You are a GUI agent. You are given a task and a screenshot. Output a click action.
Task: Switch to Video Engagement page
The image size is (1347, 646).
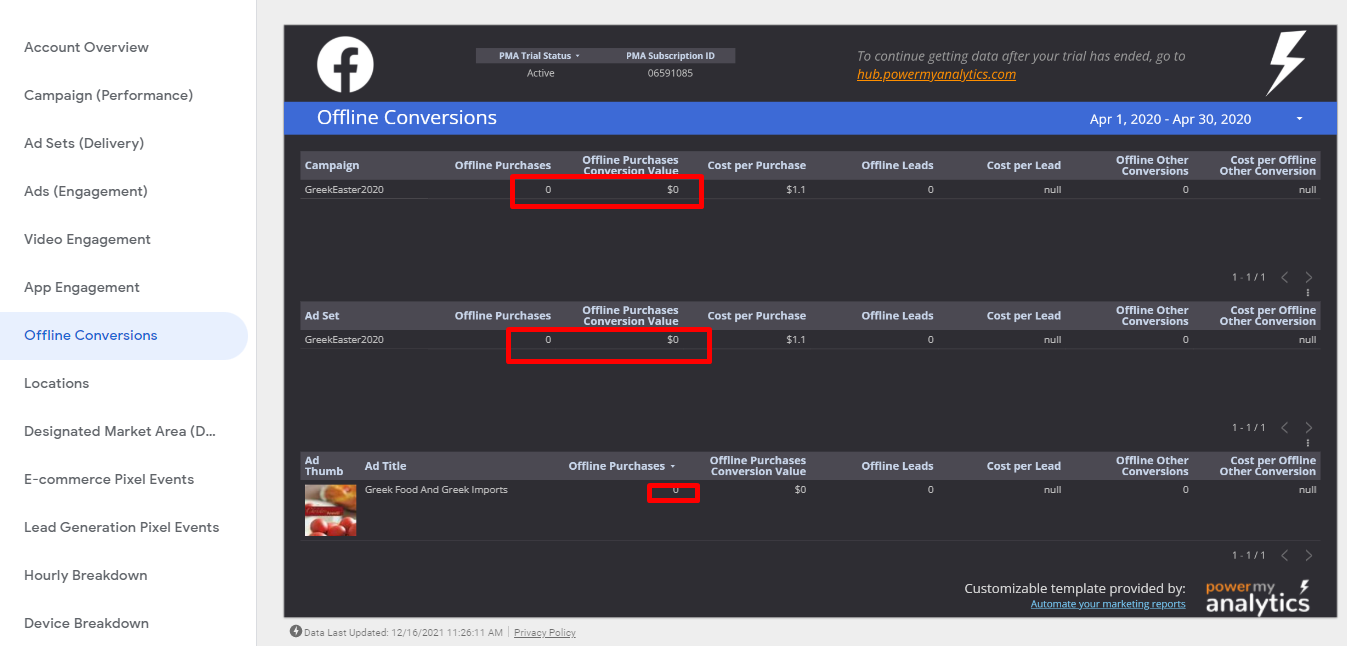pyautogui.click(x=87, y=239)
